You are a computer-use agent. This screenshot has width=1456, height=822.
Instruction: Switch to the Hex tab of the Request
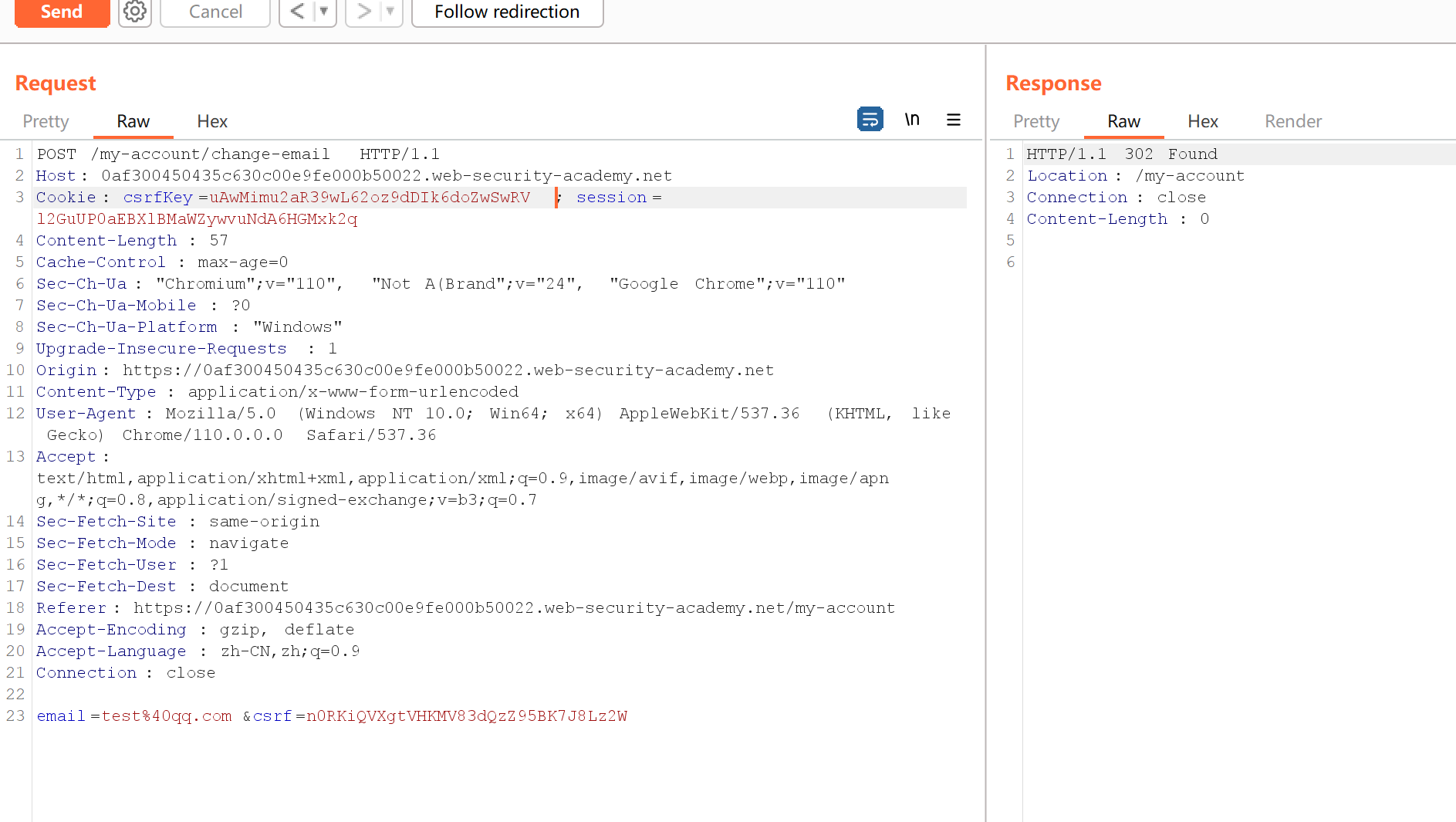(x=211, y=121)
